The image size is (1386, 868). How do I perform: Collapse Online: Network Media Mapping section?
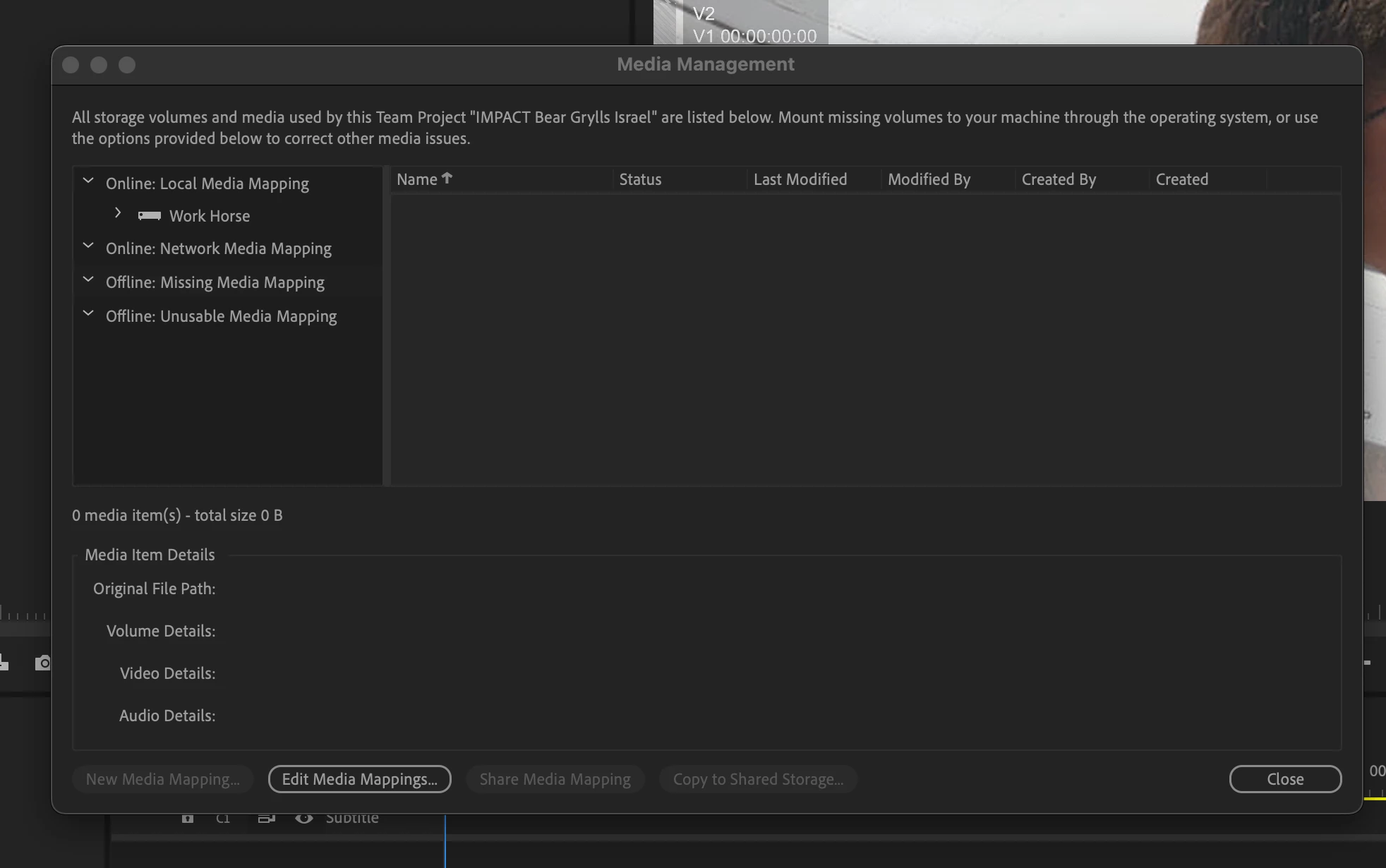click(88, 246)
